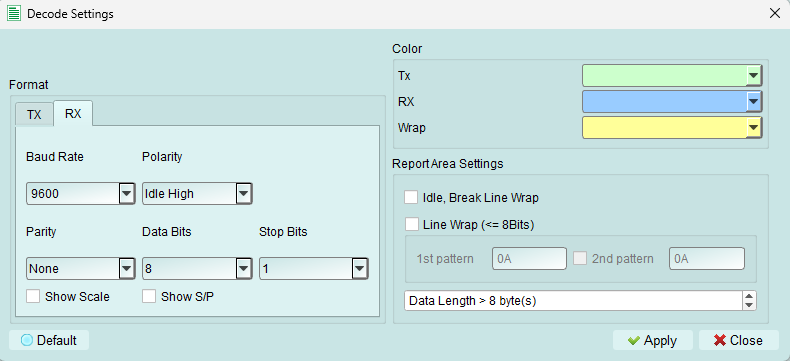This screenshot has width=790, height=361.
Task: Switch to the TX format tab
Action: pyautogui.click(x=34, y=114)
